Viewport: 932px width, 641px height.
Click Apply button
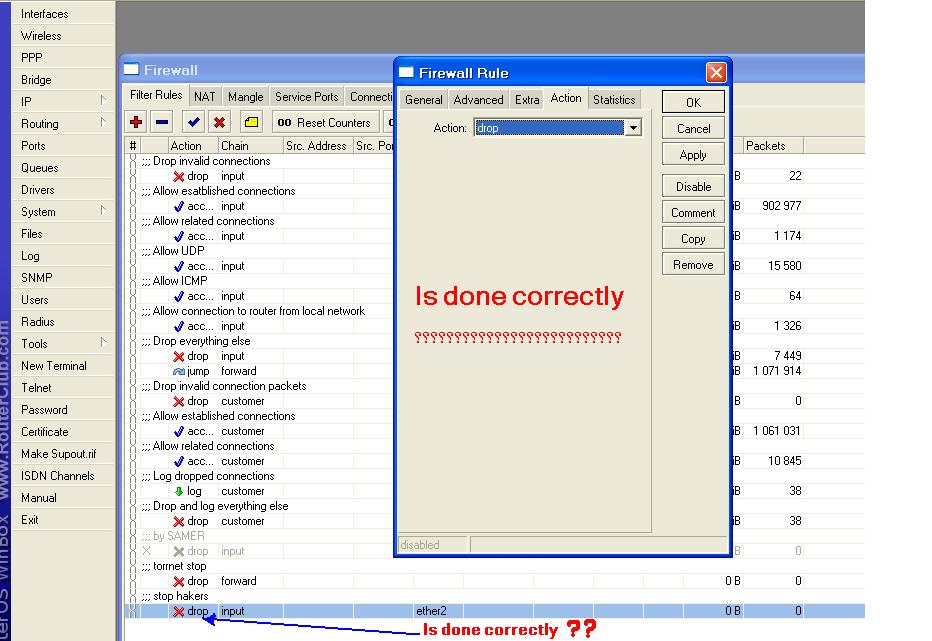pos(693,155)
